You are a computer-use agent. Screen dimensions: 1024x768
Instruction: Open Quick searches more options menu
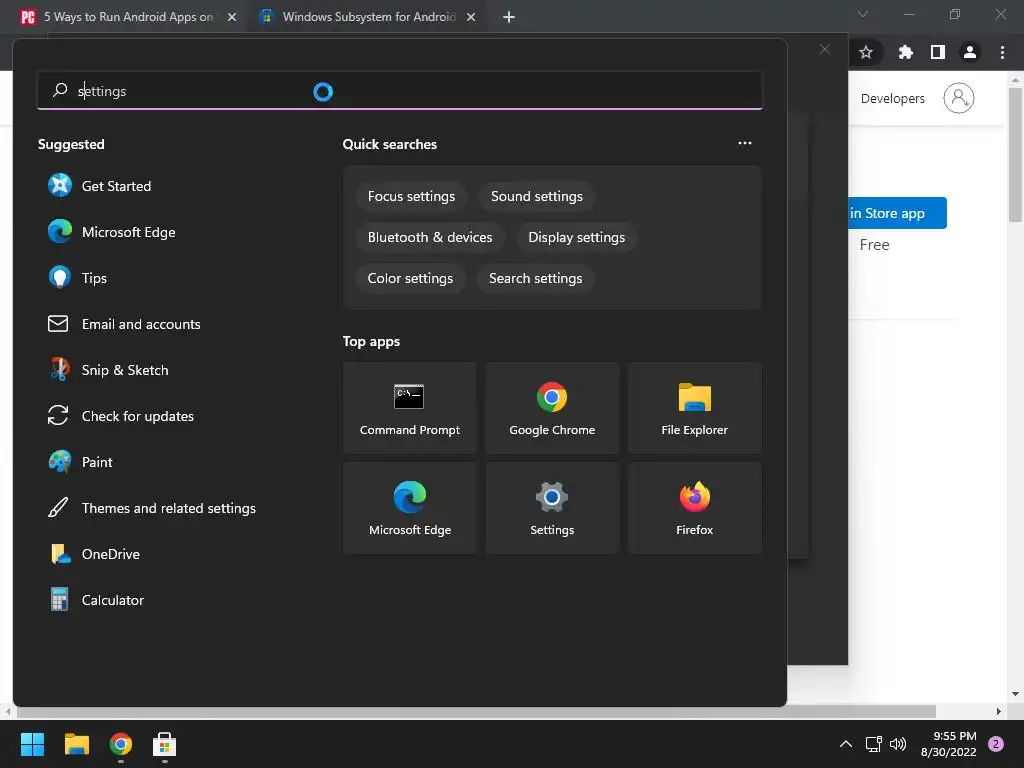744,144
